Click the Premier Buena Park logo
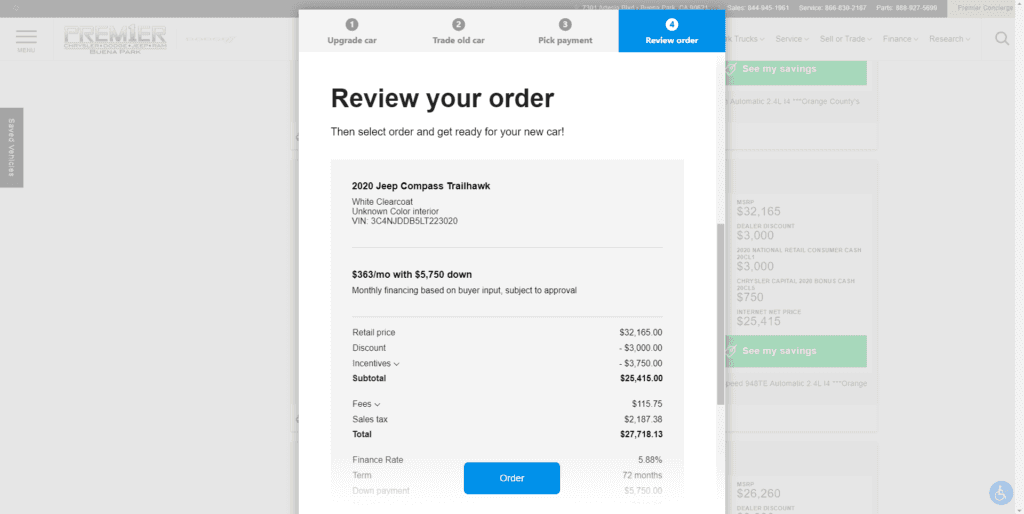The width and height of the screenshot is (1024, 514). click(x=115, y=39)
